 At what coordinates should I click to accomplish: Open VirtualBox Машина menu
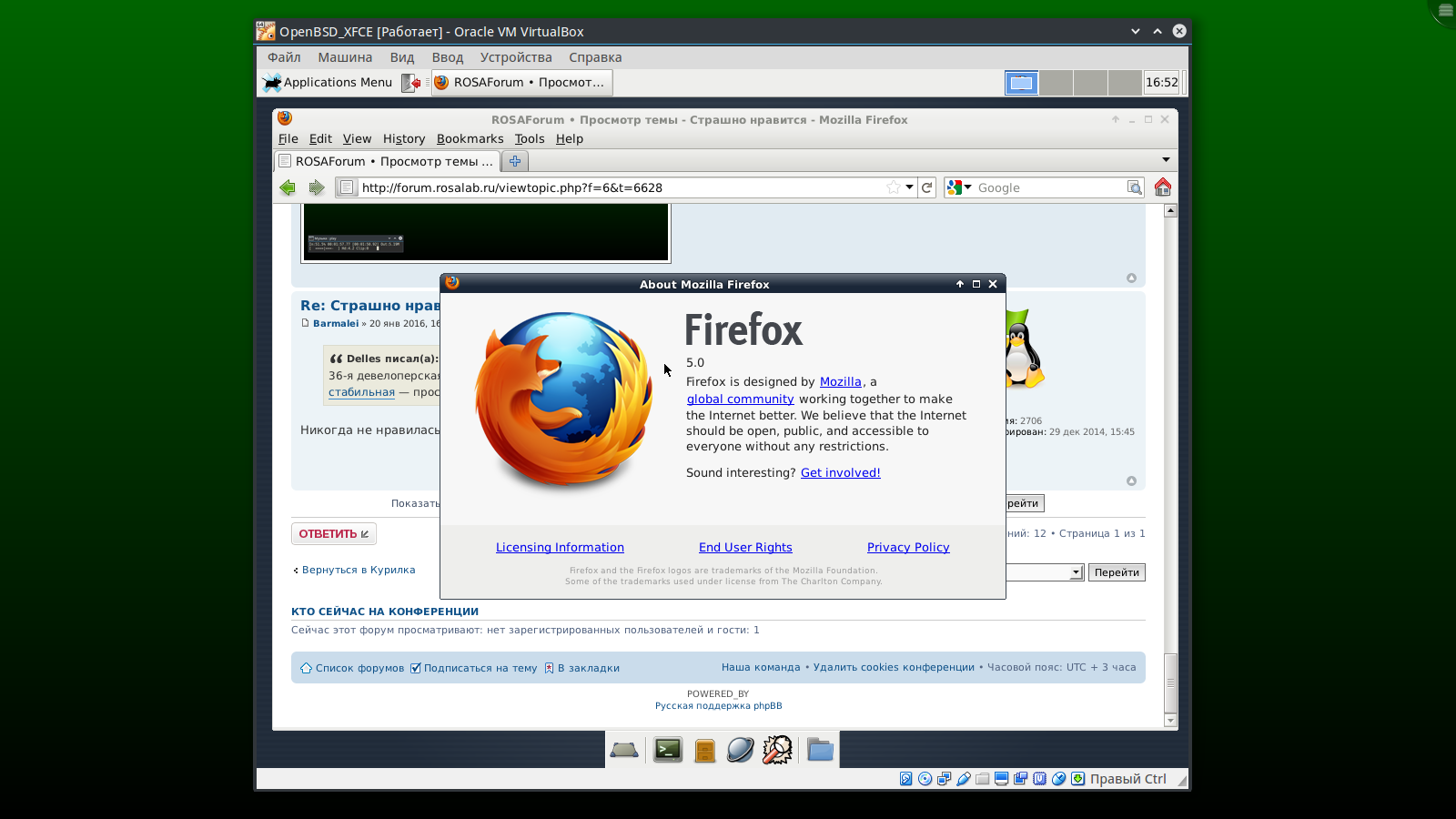click(x=345, y=57)
